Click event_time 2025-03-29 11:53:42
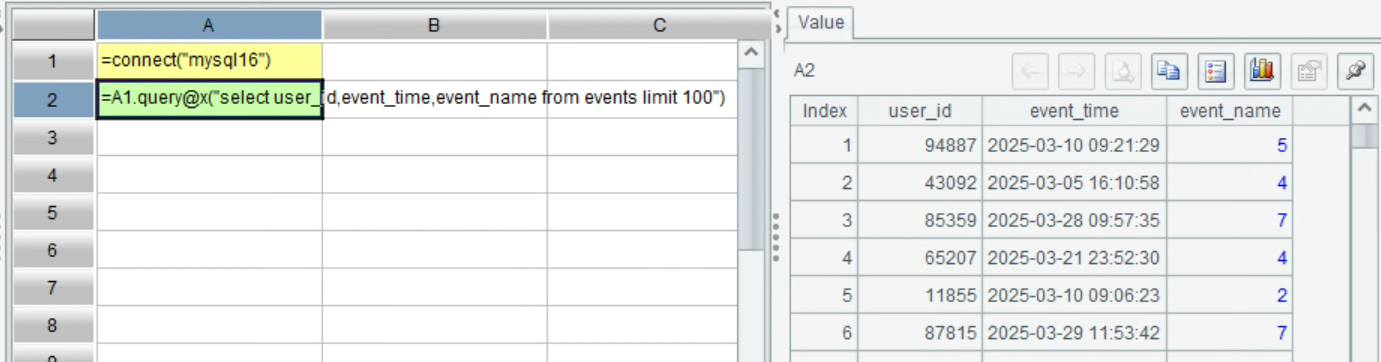The width and height of the screenshot is (1381, 362). point(1074,333)
